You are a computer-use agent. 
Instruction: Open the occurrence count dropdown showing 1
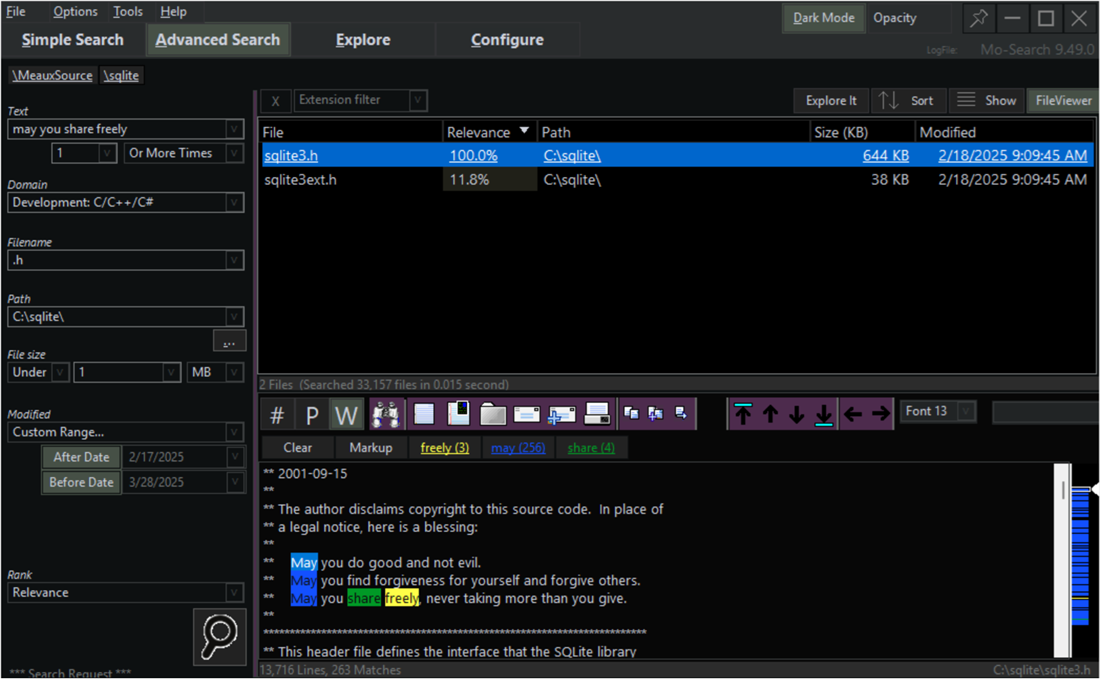[107, 153]
